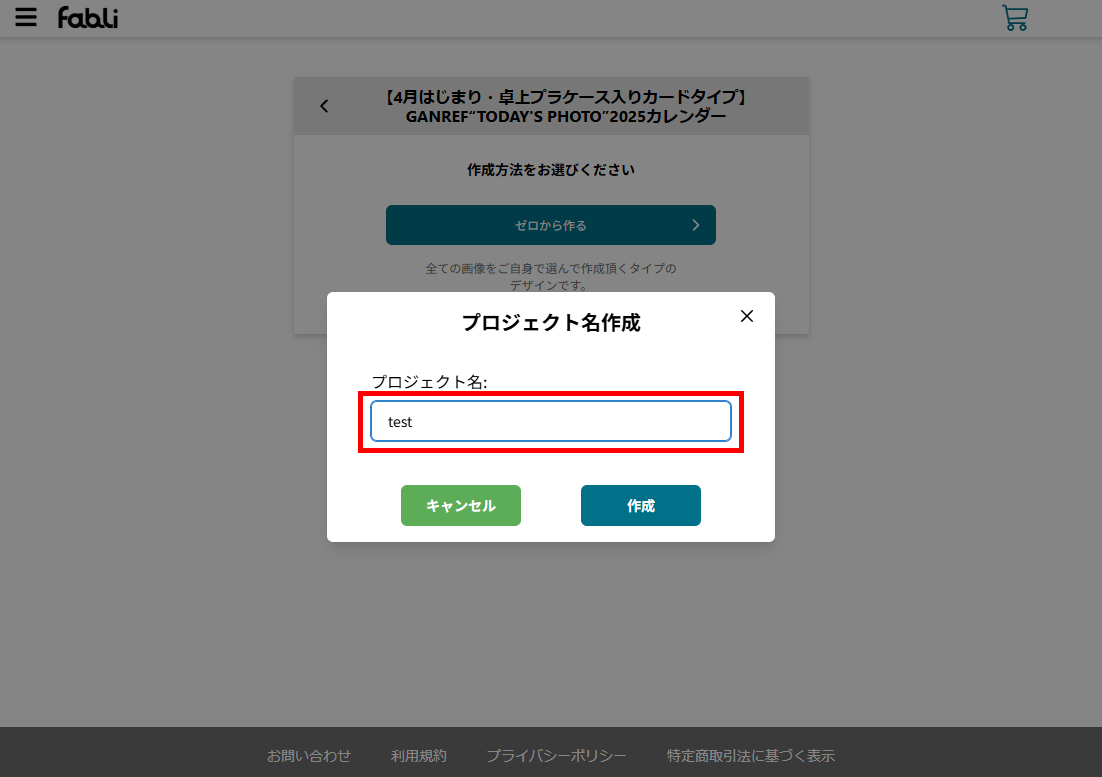Focus the project name input field
Screen dimensions: 1102x777
point(550,422)
